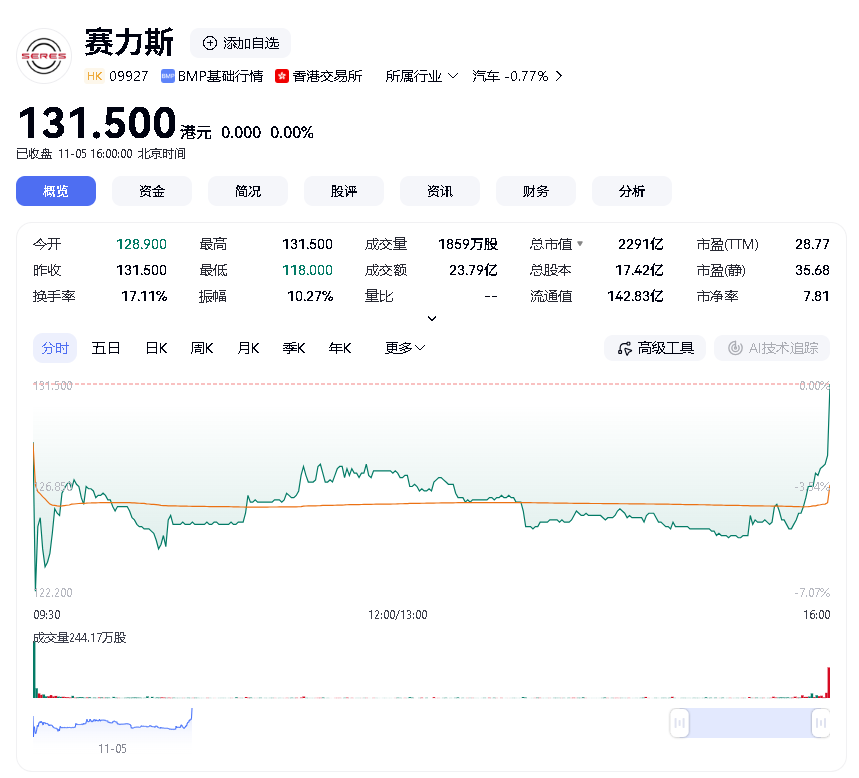The image size is (859, 778).
Task: Select the 五日 chart view
Action: 106,348
